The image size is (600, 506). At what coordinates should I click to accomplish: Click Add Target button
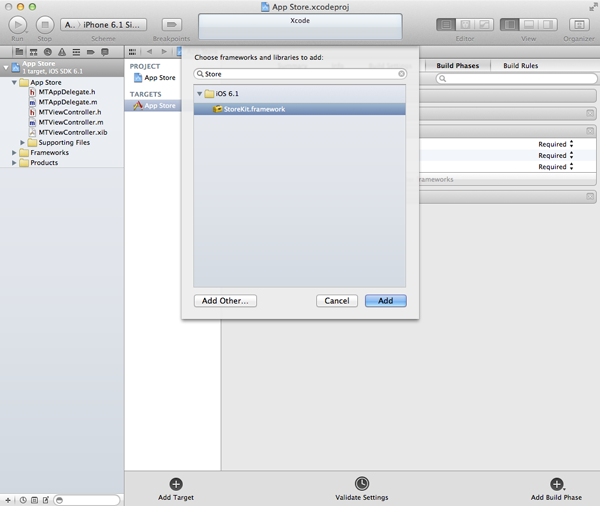(x=176, y=490)
